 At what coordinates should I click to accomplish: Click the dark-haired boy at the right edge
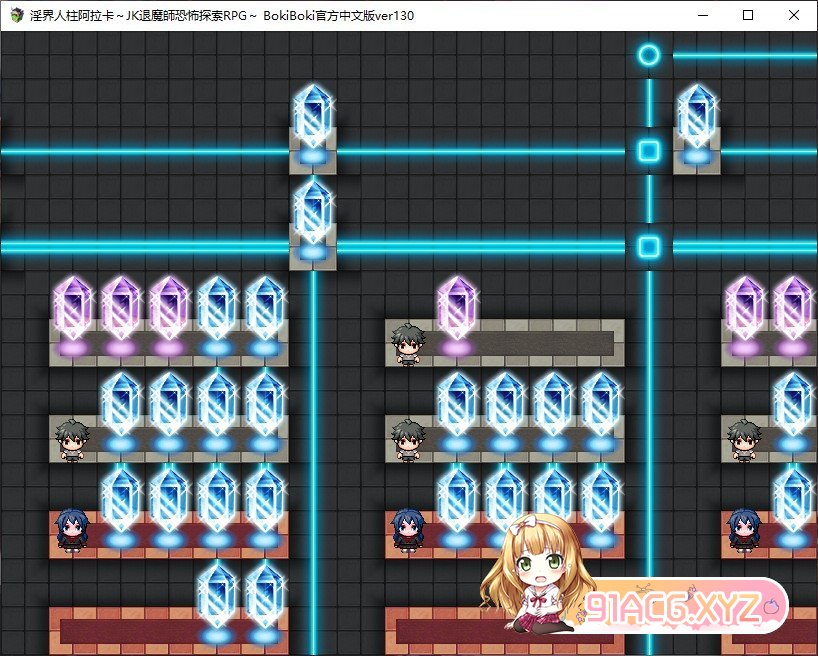coord(744,438)
